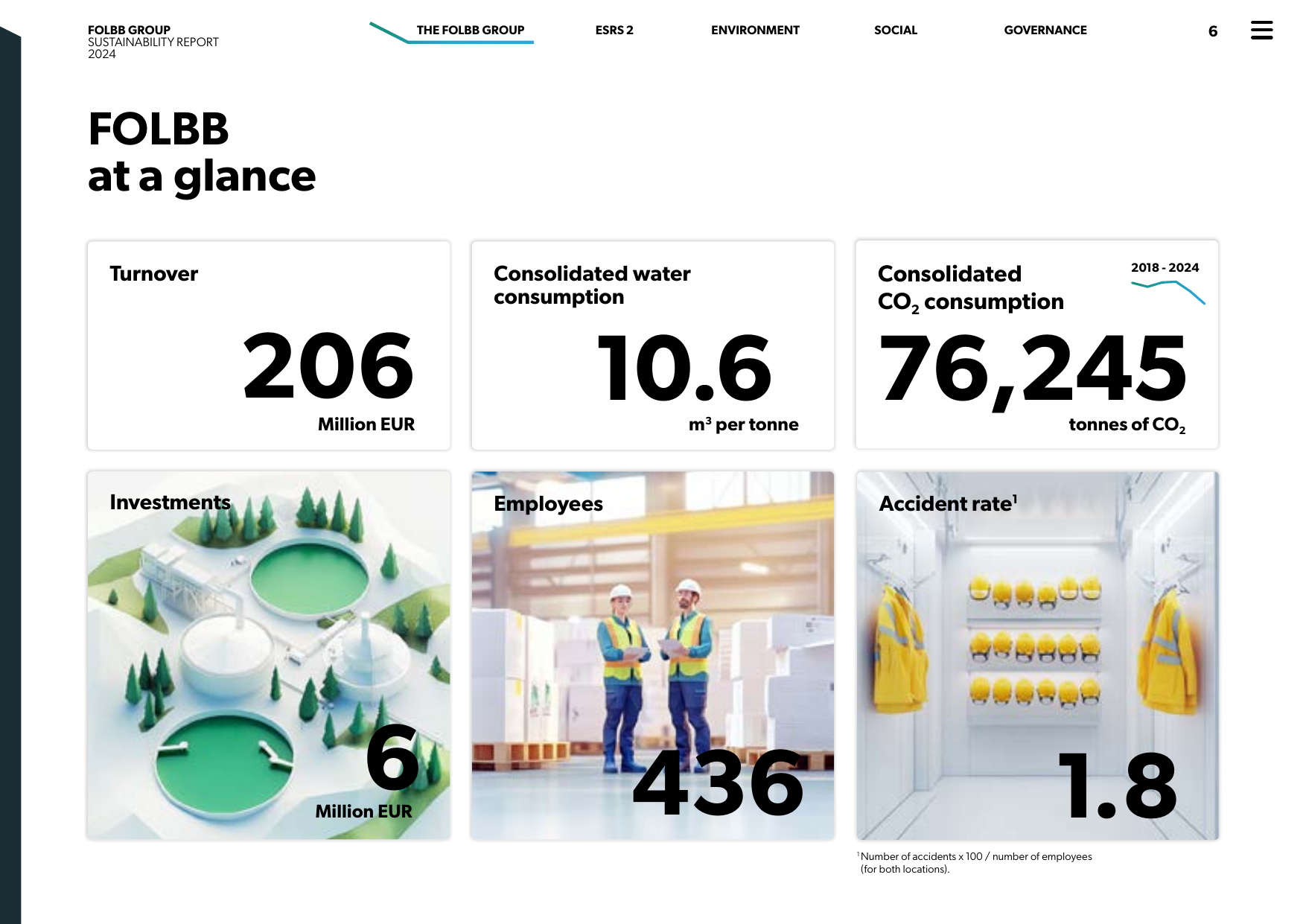Click the 'FOLBB at a glance' heading
The image size is (1306, 924).
[202, 153]
